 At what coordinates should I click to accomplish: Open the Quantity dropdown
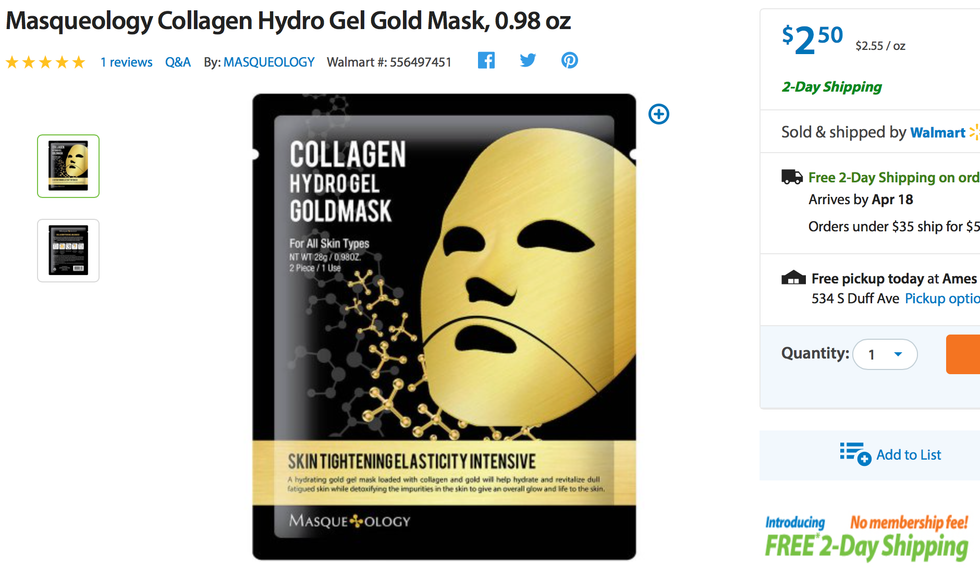click(885, 355)
